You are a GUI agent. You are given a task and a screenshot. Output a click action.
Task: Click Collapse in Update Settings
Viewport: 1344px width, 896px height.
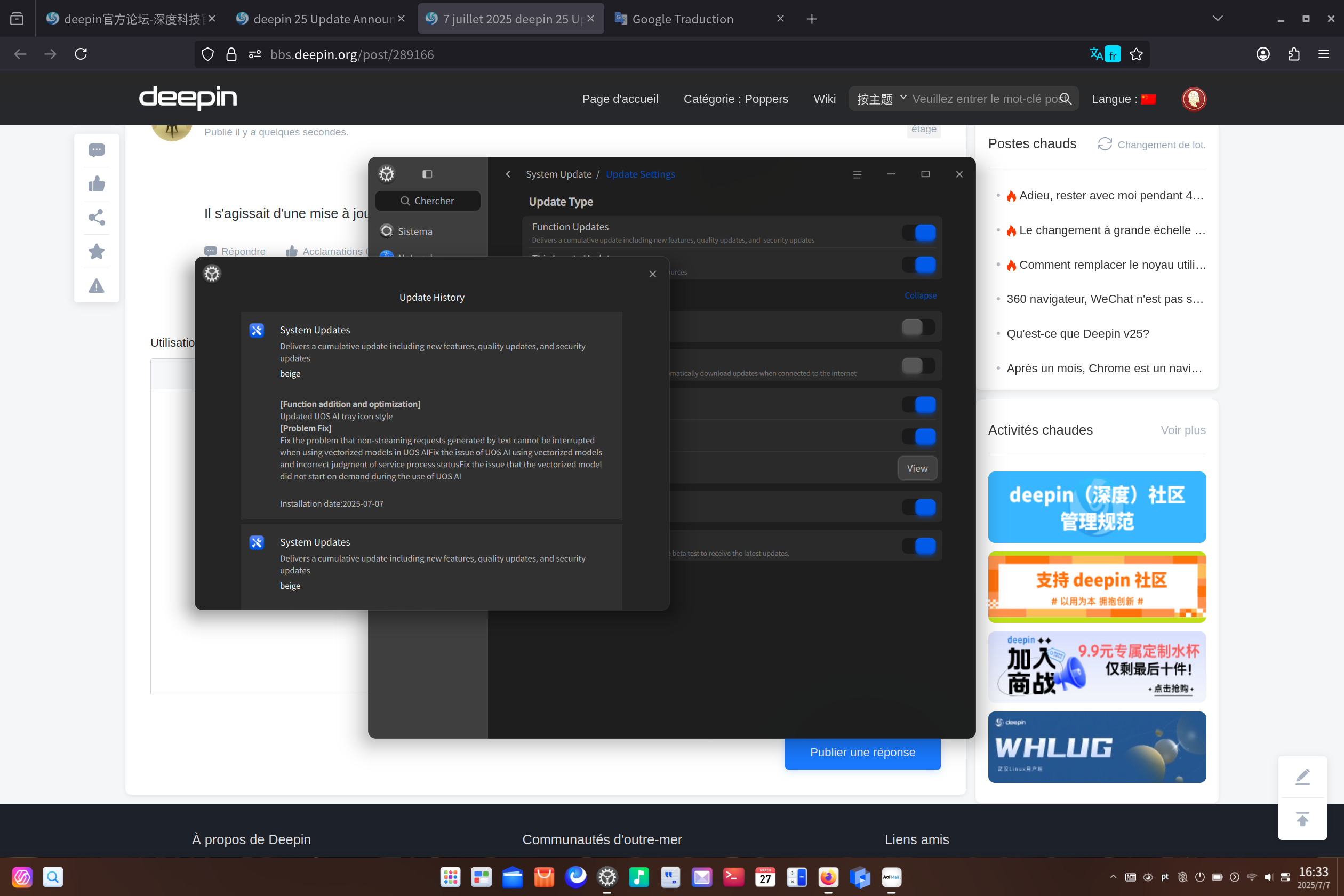tap(920, 295)
